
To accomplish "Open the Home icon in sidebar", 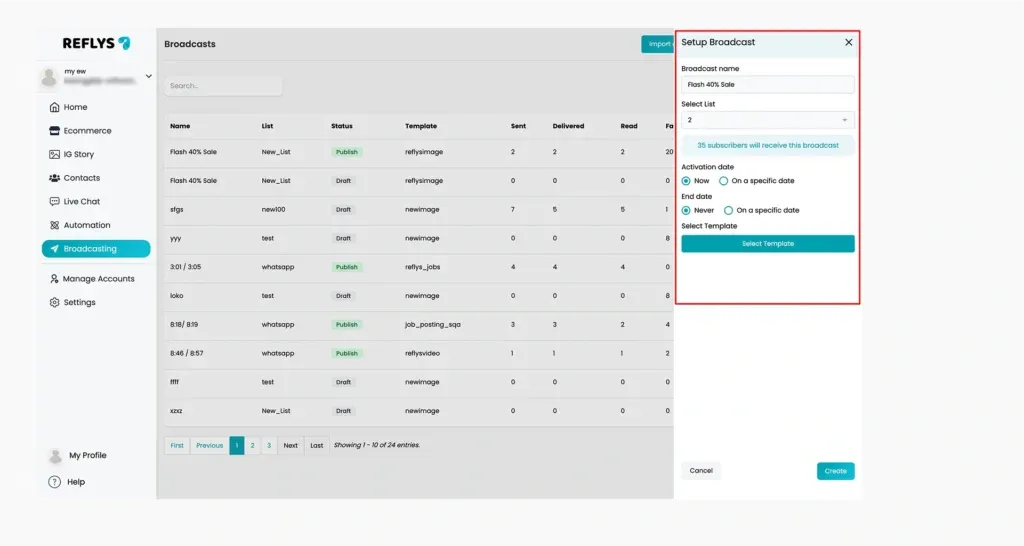I will click(x=54, y=107).
